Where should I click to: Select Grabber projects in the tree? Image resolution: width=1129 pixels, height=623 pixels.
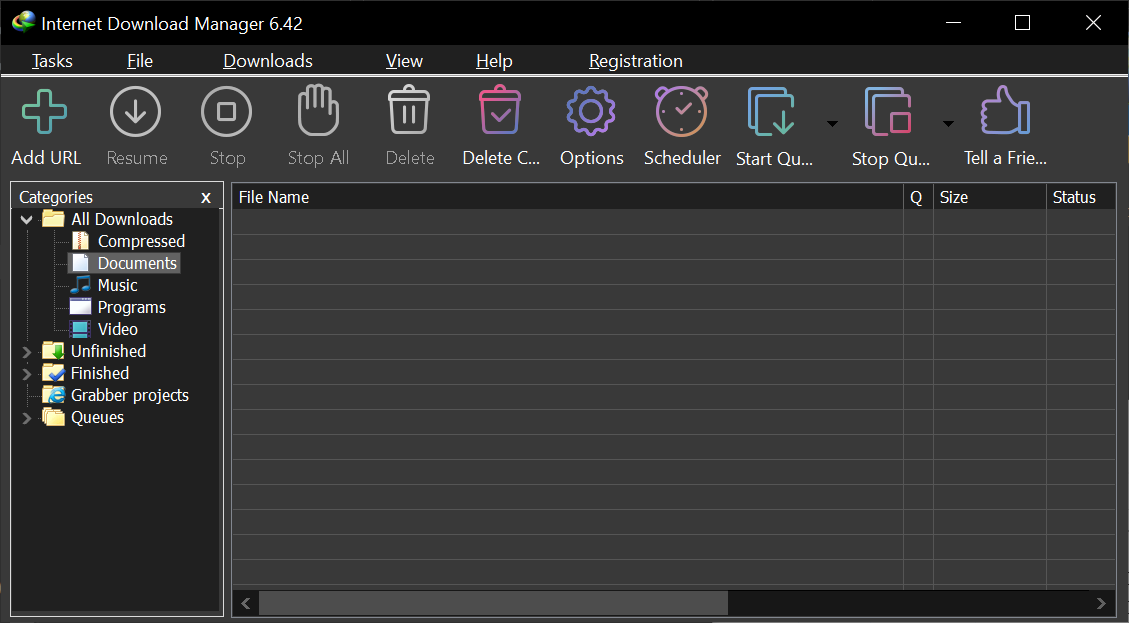click(x=129, y=395)
